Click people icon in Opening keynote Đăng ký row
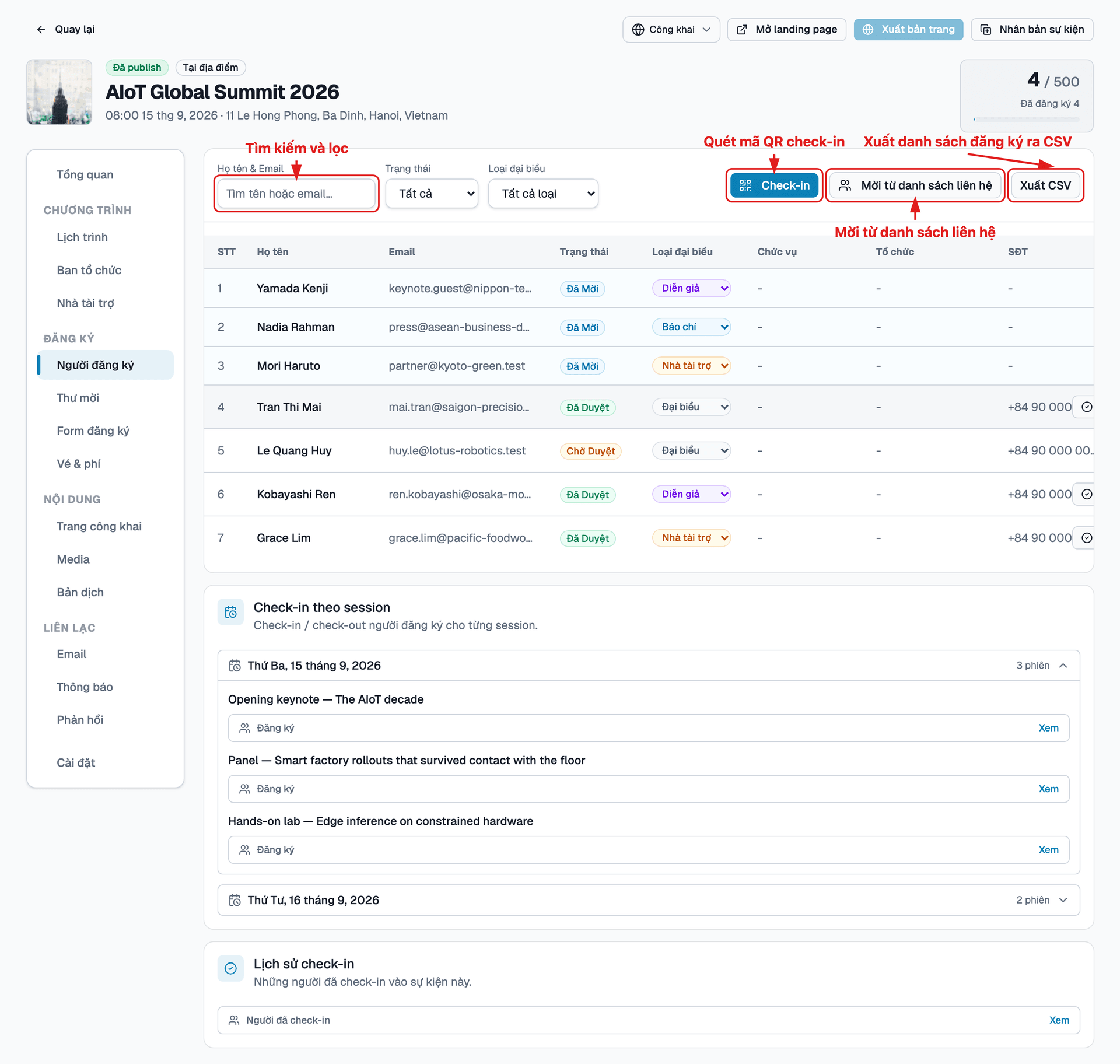The width and height of the screenshot is (1120, 1064). (244, 728)
